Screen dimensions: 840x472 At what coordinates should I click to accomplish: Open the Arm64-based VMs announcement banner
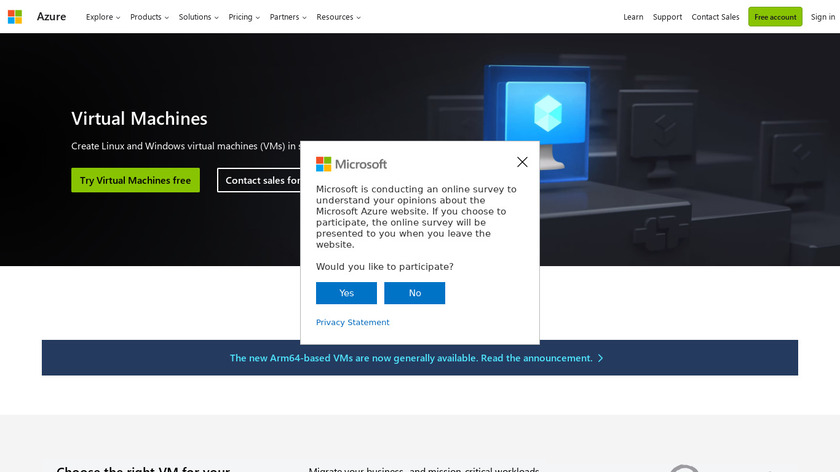coord(420,358)
